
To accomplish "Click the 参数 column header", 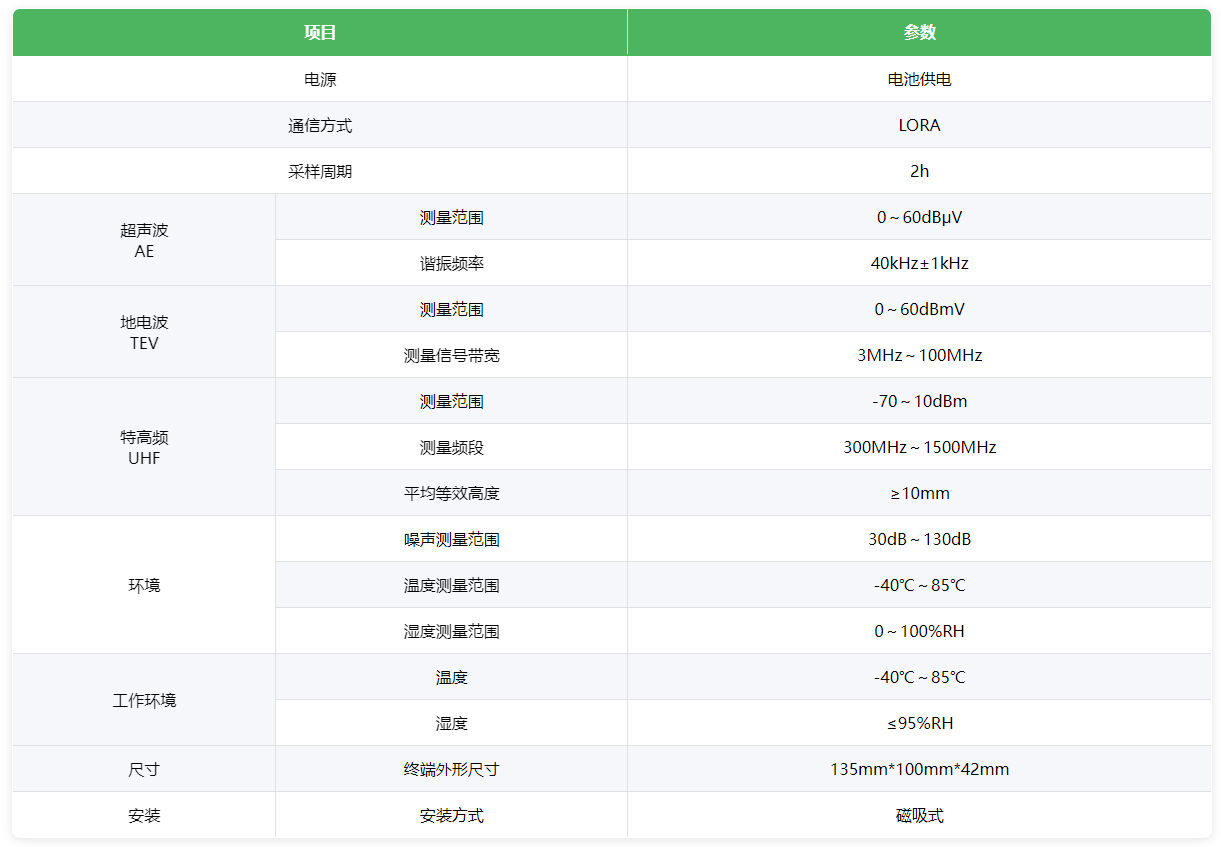I will [919, 32].
